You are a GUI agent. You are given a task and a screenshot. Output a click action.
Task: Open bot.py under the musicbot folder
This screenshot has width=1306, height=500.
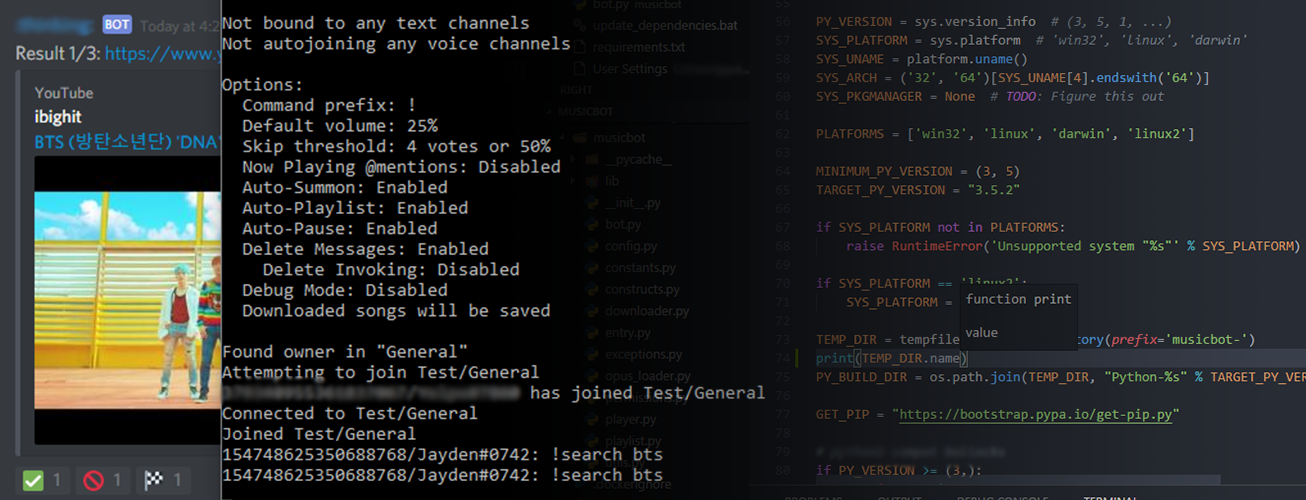[x=623, y=225]
